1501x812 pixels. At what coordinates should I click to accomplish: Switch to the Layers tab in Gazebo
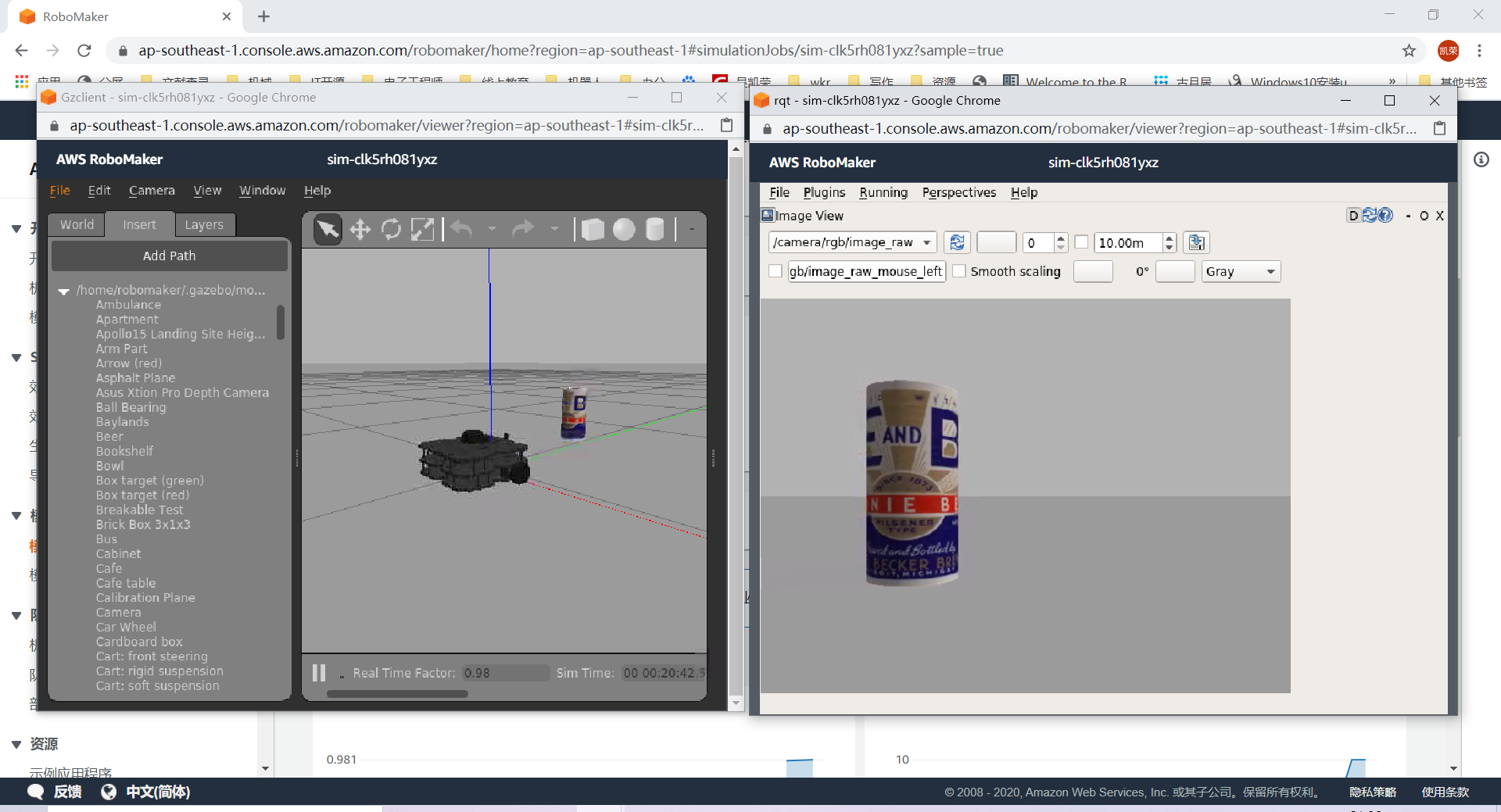[204, 225]
